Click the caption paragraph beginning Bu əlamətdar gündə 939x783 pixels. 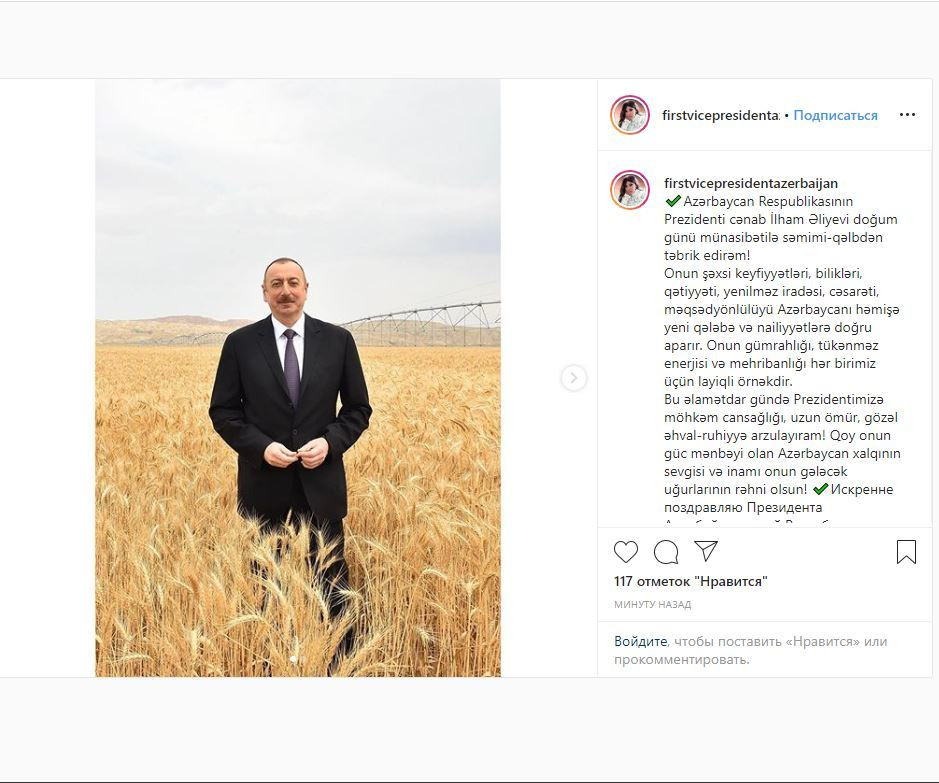(x=782, y=444)
